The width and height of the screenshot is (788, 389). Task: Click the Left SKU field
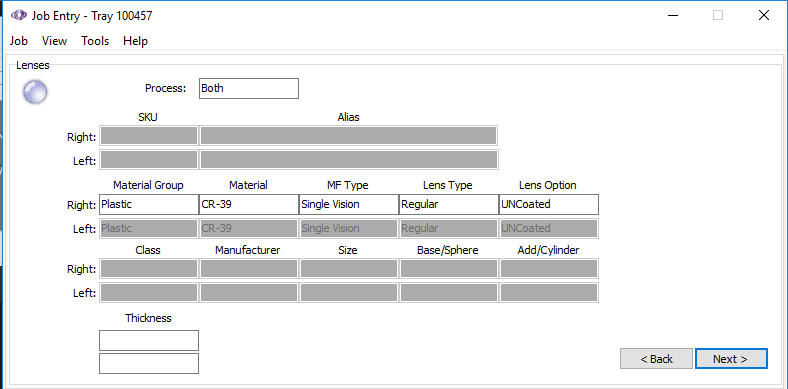(149, 159)
